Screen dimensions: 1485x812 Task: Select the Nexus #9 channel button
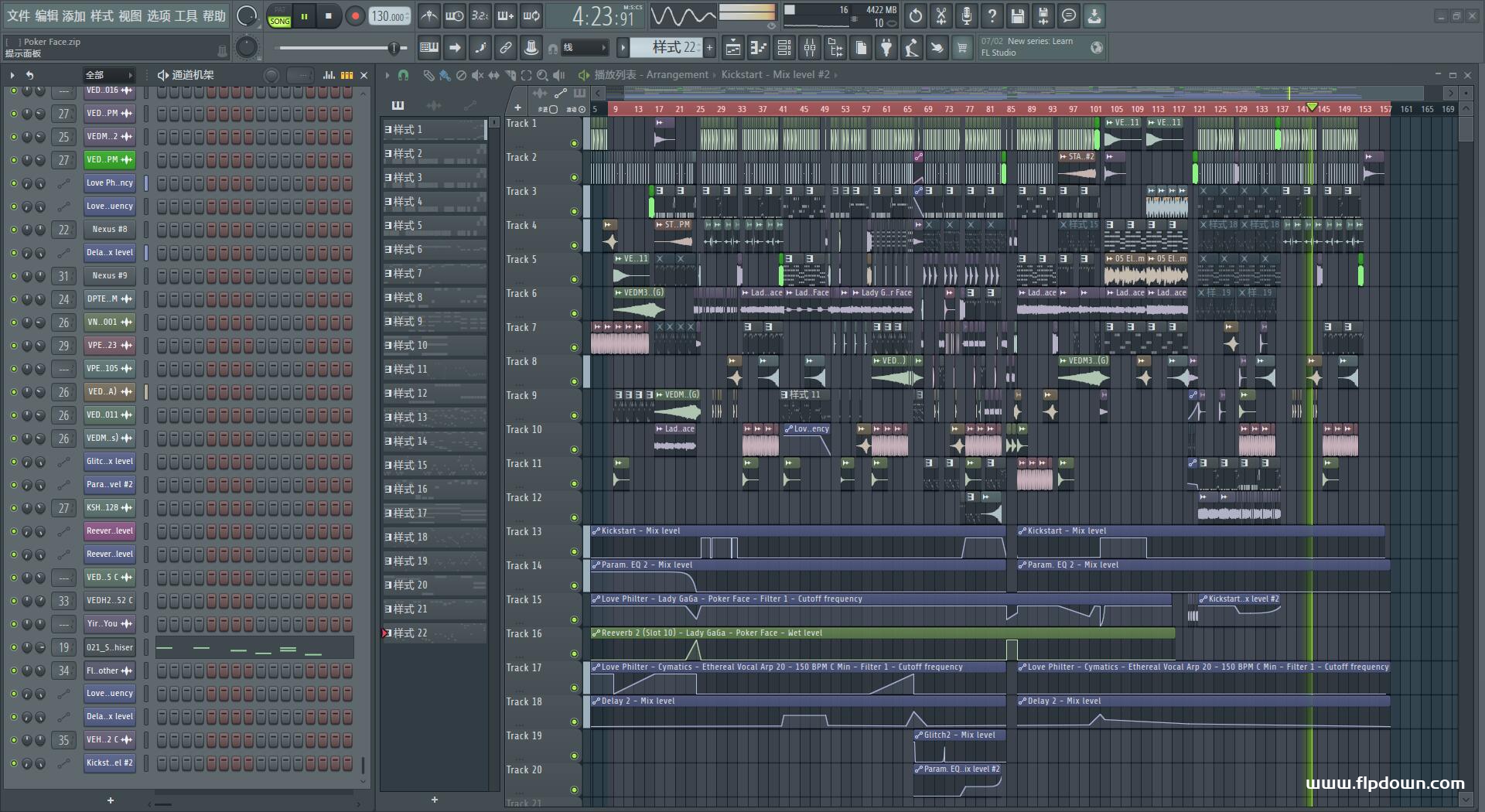(110, 276)
